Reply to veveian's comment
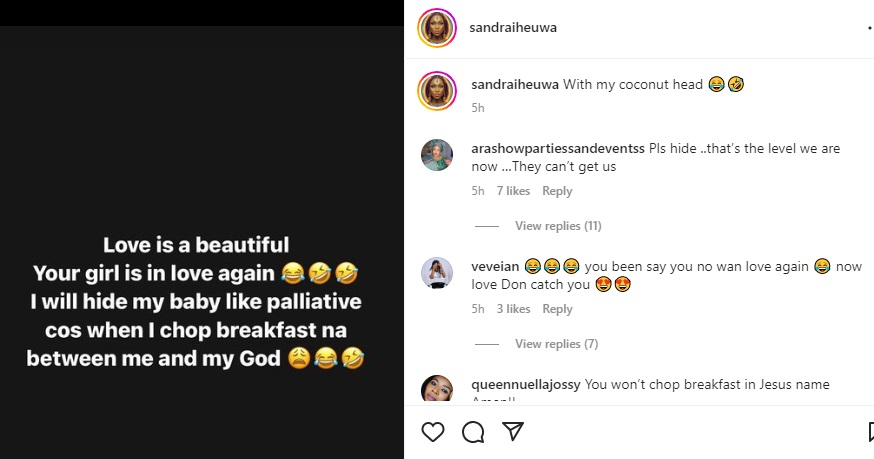Screen dimensions: 874x459 click(x=557, y=309)
